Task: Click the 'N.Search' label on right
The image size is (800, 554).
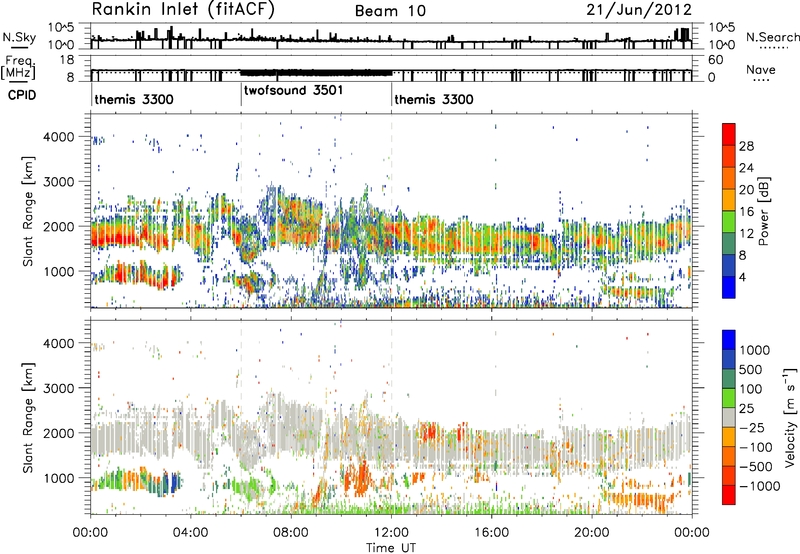Action: coord(773,37)
